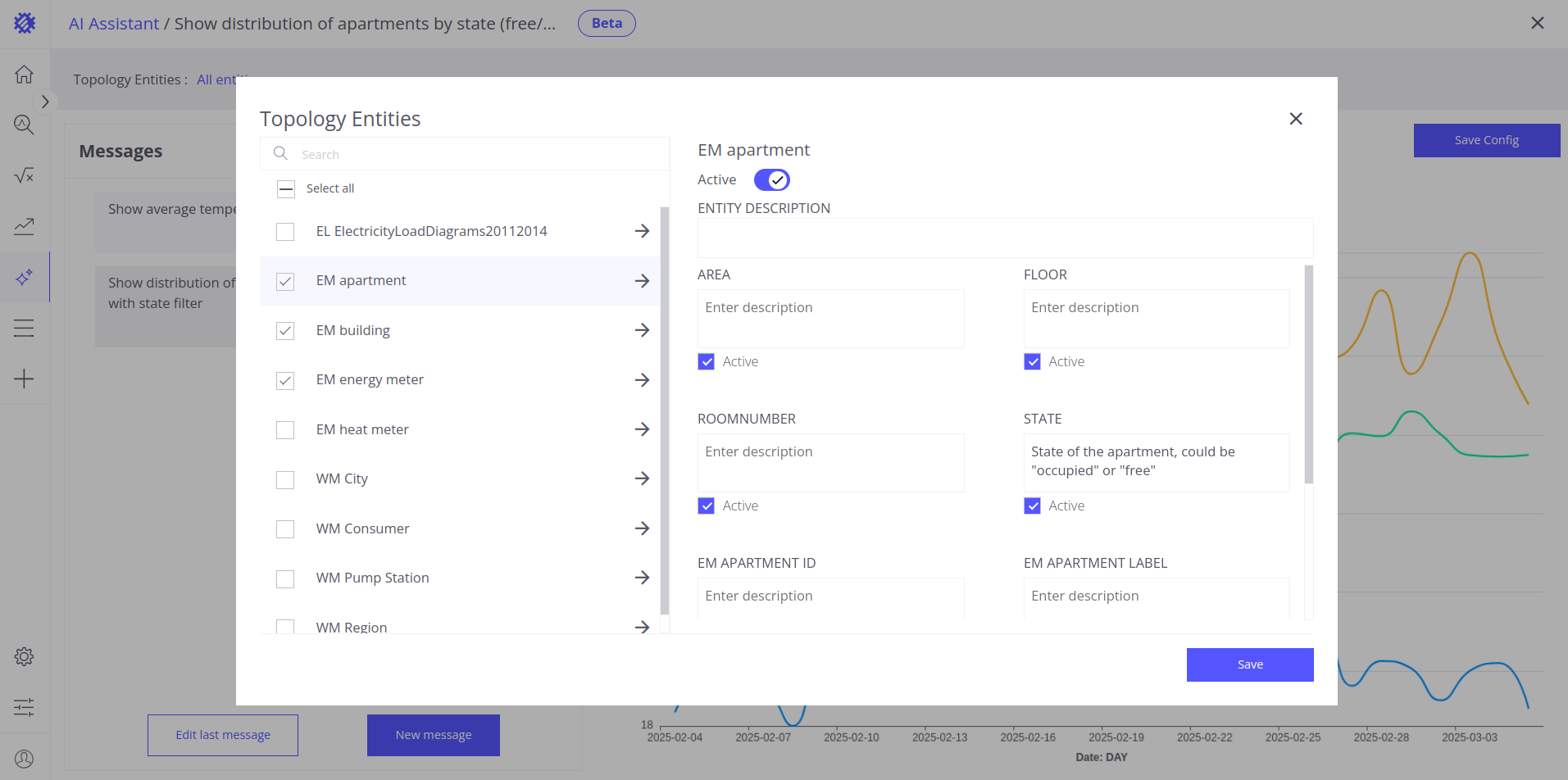Image resolution: width=1568 pixels, height=780 pixels.
Task: Open the formula square-root sidebar icon
Action: point(24,175)
